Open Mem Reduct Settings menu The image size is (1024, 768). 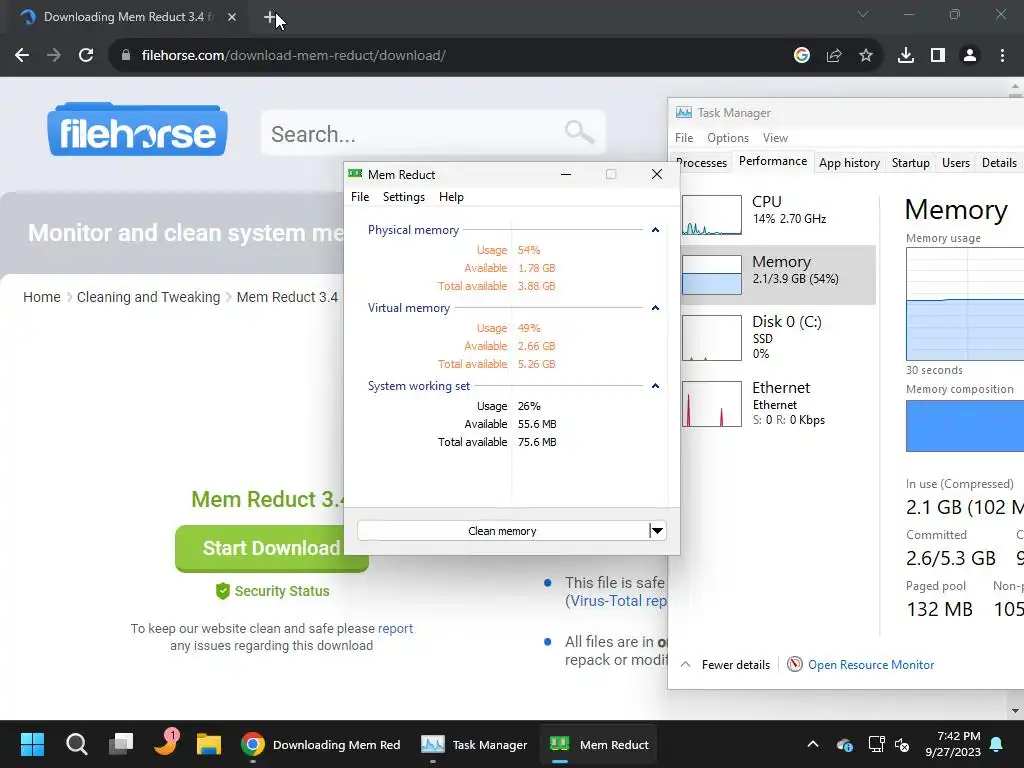pos(404,197)
